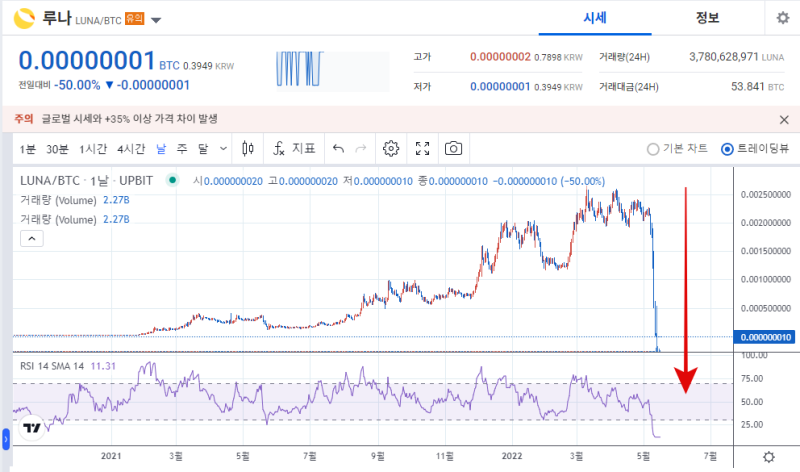
Task: Expand the more intervals chevron
Action: 223,149
